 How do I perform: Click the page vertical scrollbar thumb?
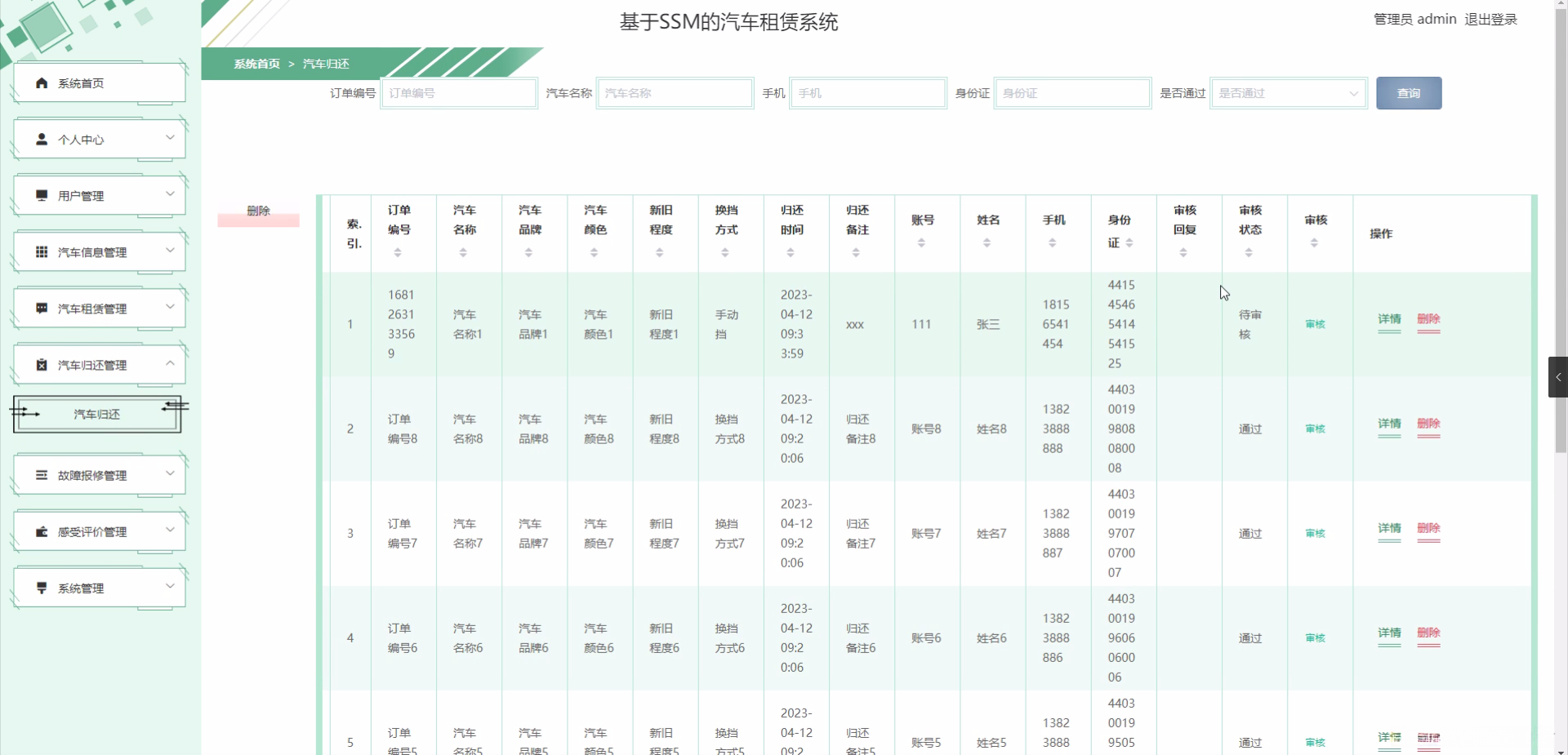[x=1561, y=232]
